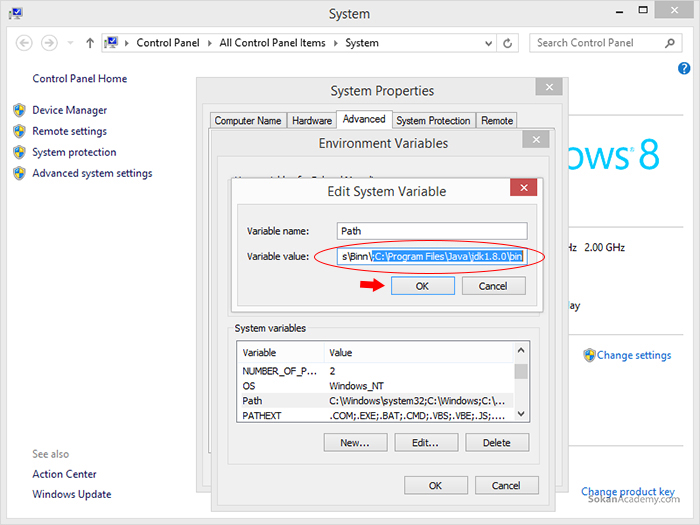This screenshot has height=525, width=700.
Task: Click the Back navigation arrow
Action: pos(24,43)
